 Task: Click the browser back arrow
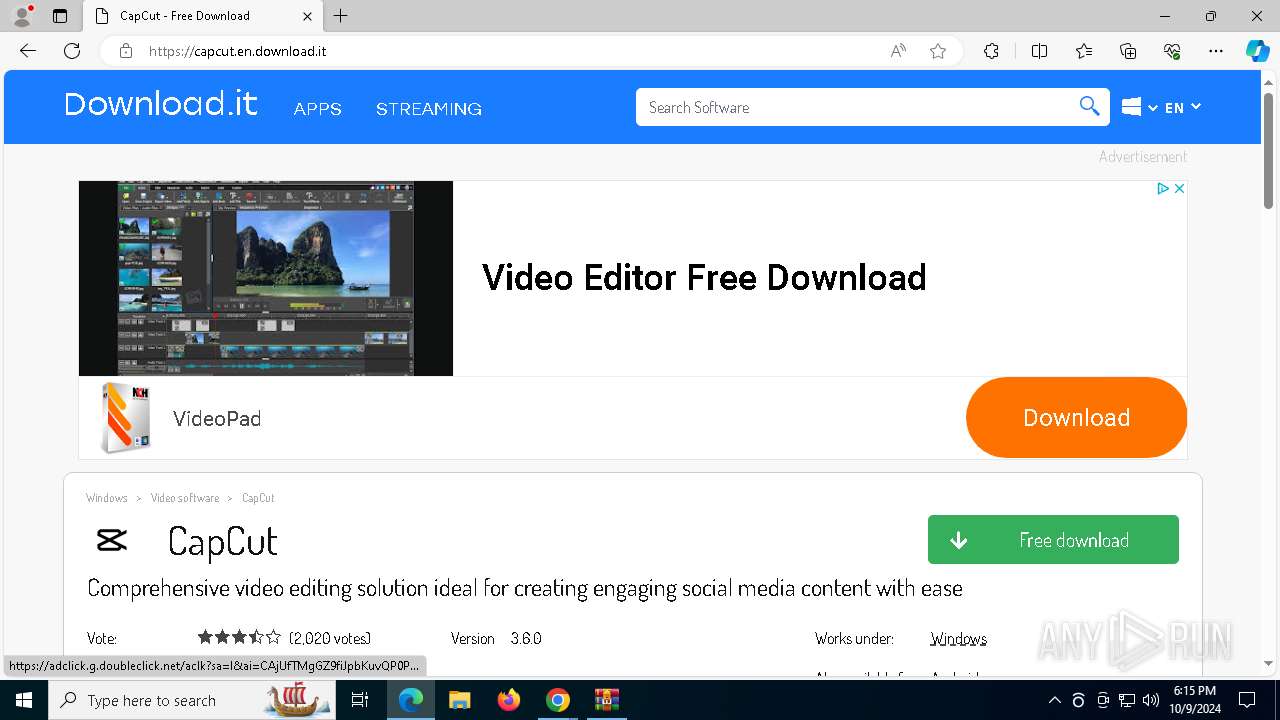click(x=28, y=51)
